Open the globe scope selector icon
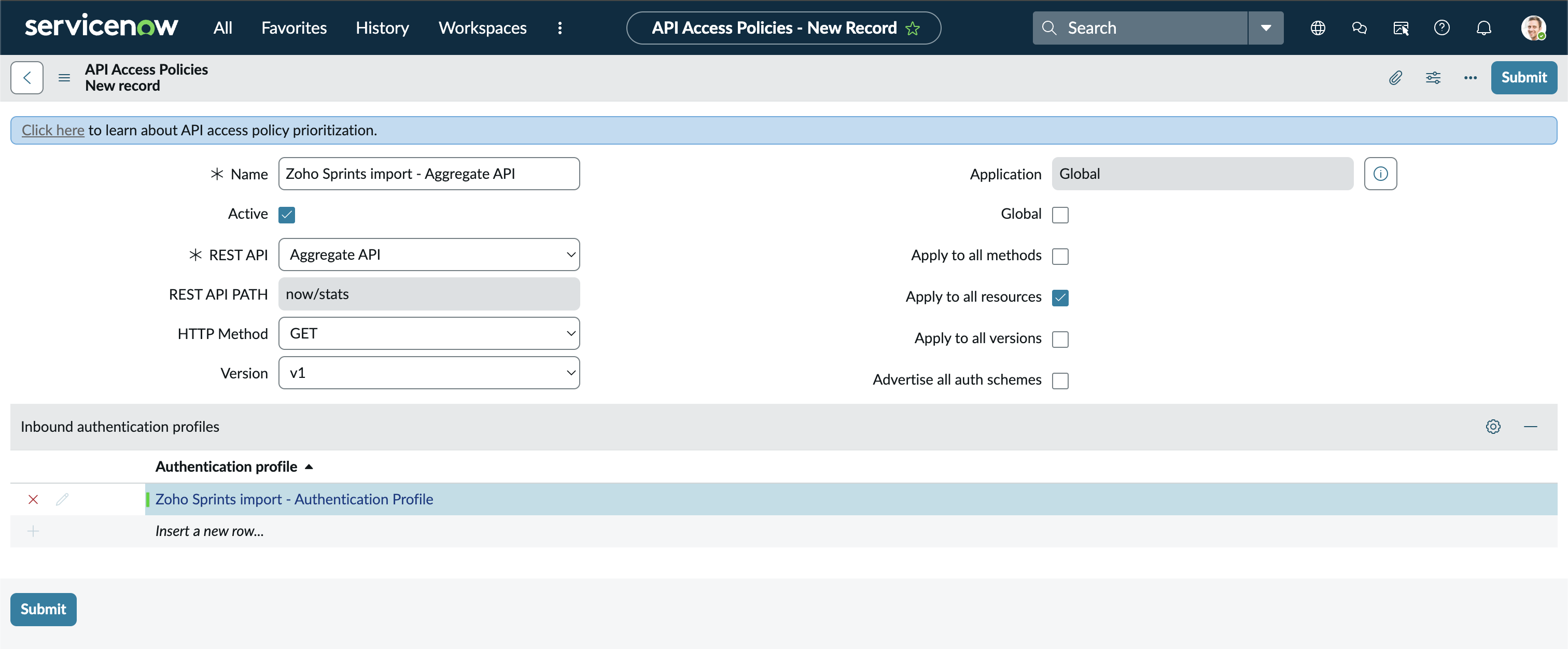The image size is (1568, 649). (x=1318, y=28)
